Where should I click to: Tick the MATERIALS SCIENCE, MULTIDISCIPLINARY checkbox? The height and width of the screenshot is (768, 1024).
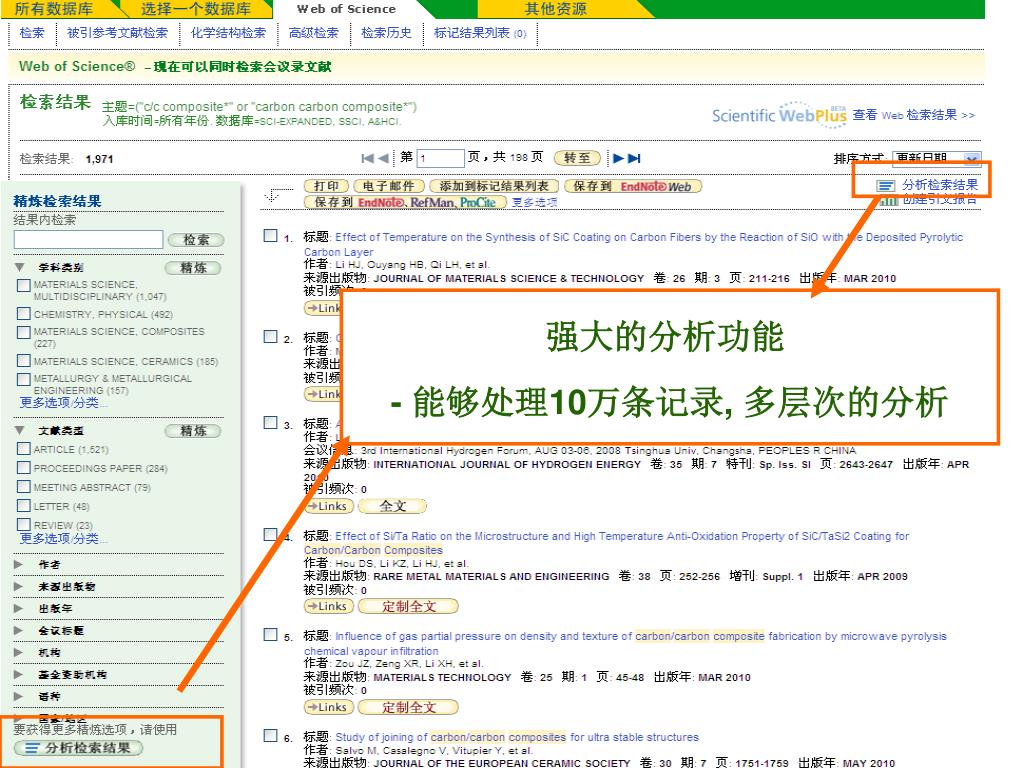coord(24,285)
